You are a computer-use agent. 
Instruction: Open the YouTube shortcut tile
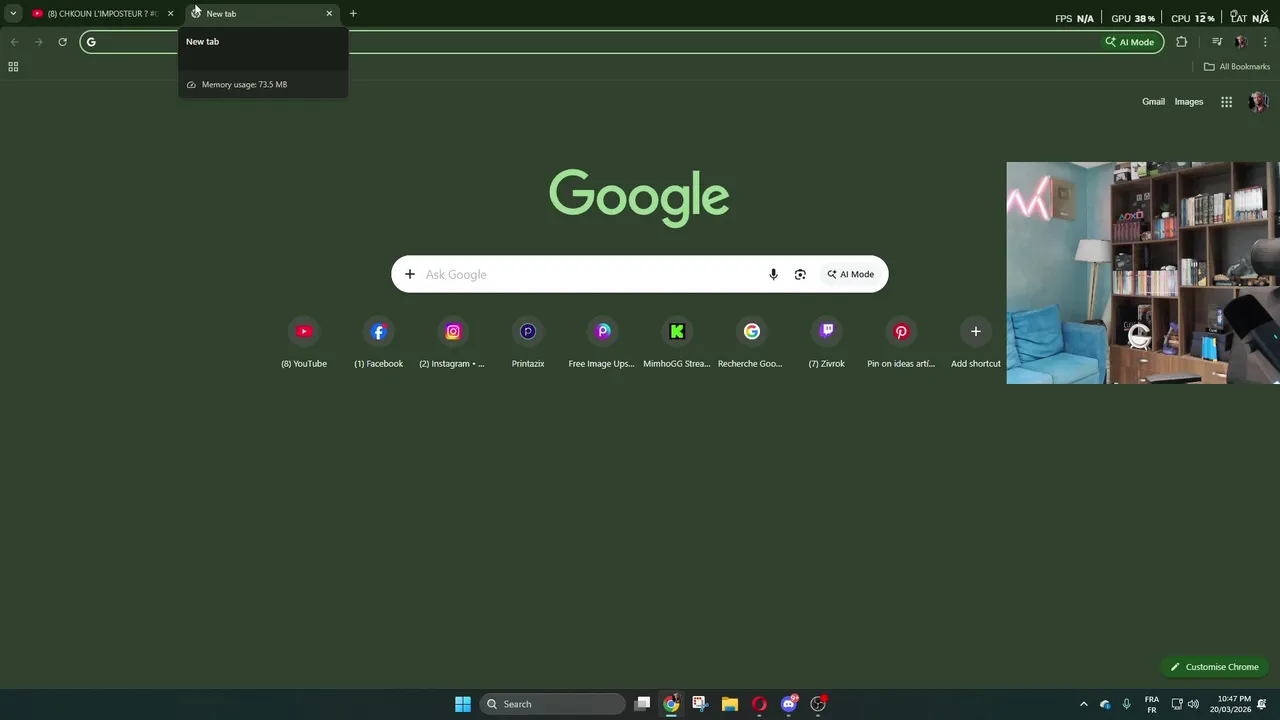click(x=304, y=343)
